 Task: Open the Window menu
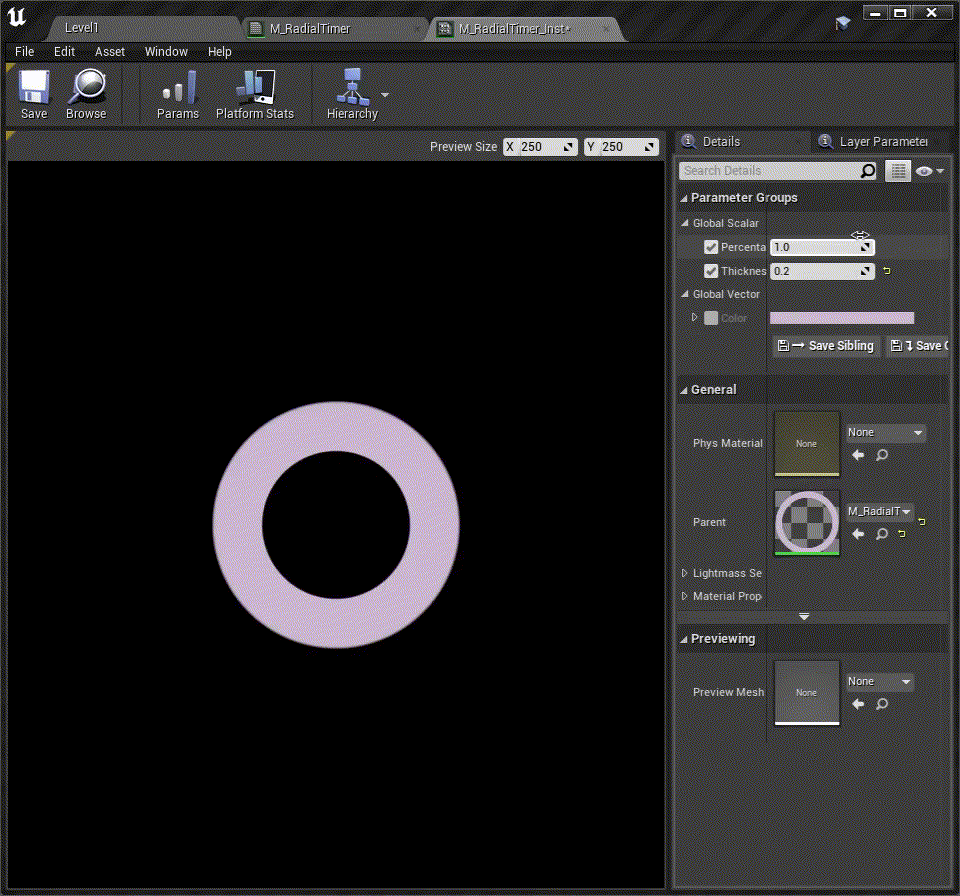166,52
